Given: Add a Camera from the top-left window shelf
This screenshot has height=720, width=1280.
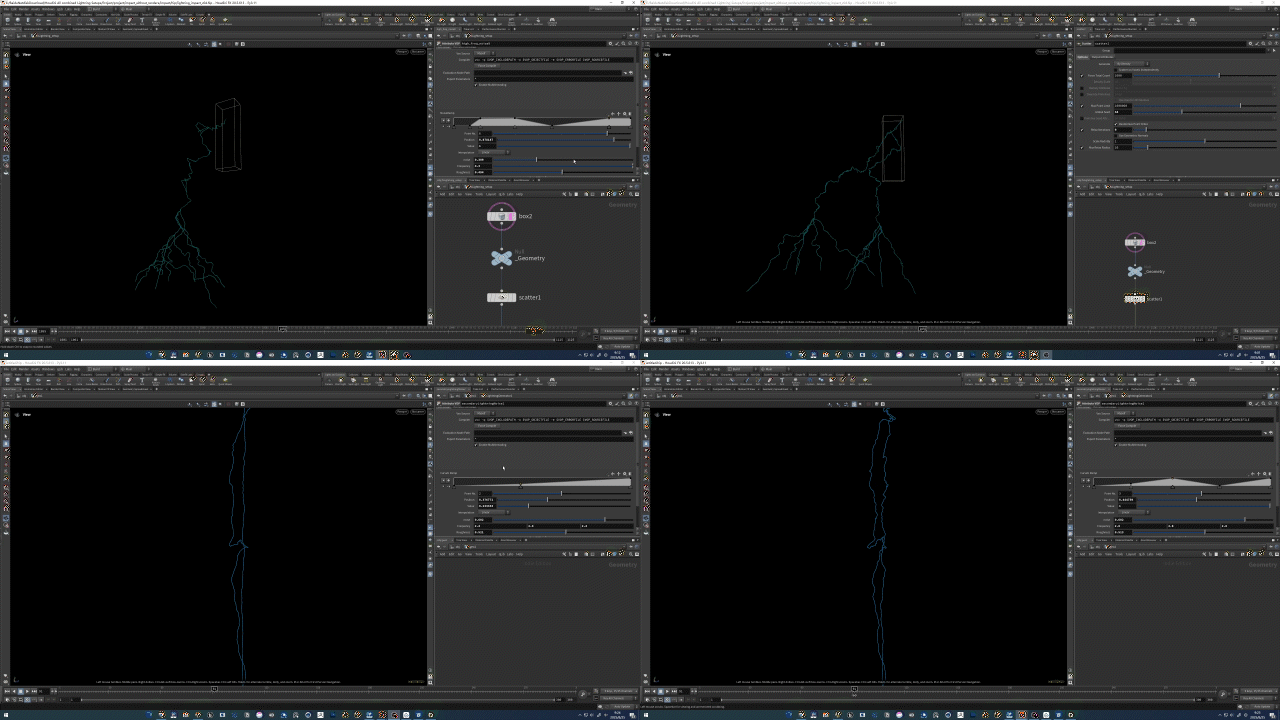Looking at the screenshot, I should (x=327, y=21).
